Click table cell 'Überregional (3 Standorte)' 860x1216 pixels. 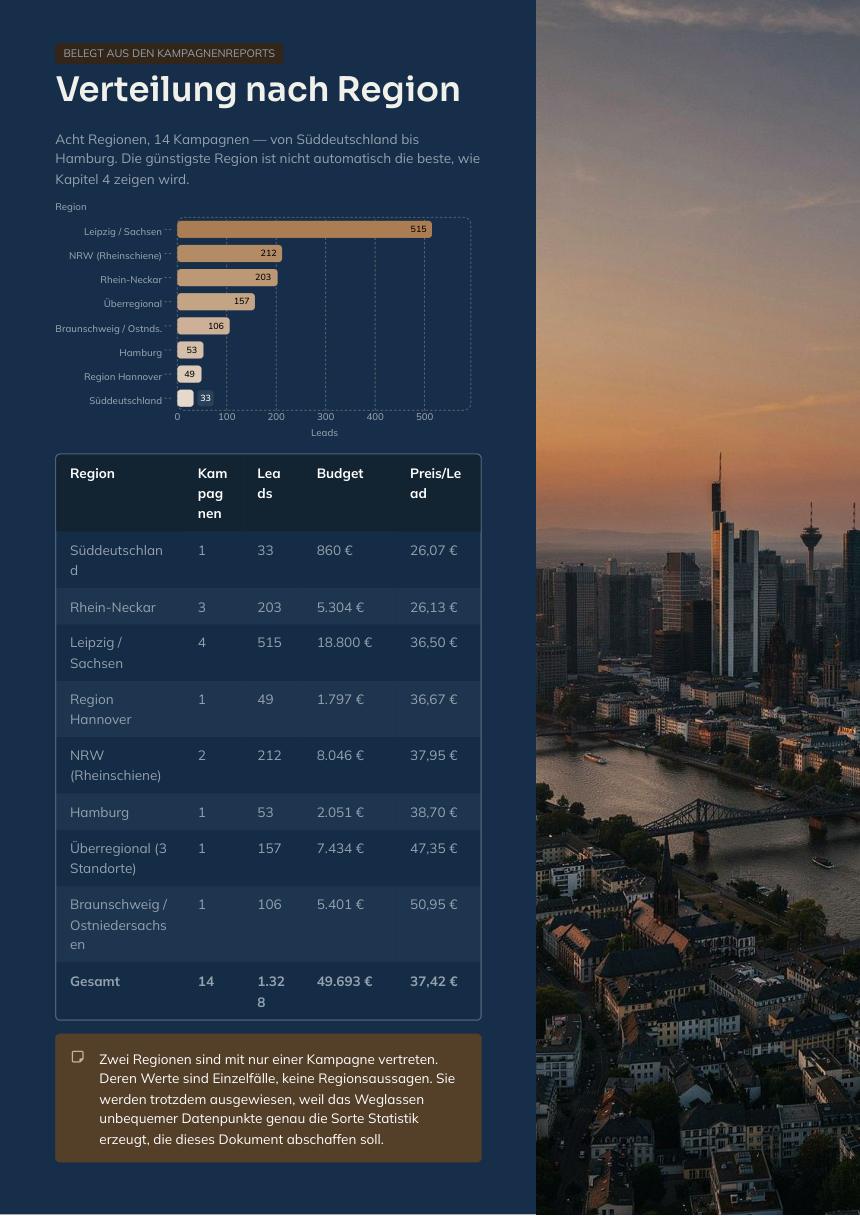click(118, 858)
